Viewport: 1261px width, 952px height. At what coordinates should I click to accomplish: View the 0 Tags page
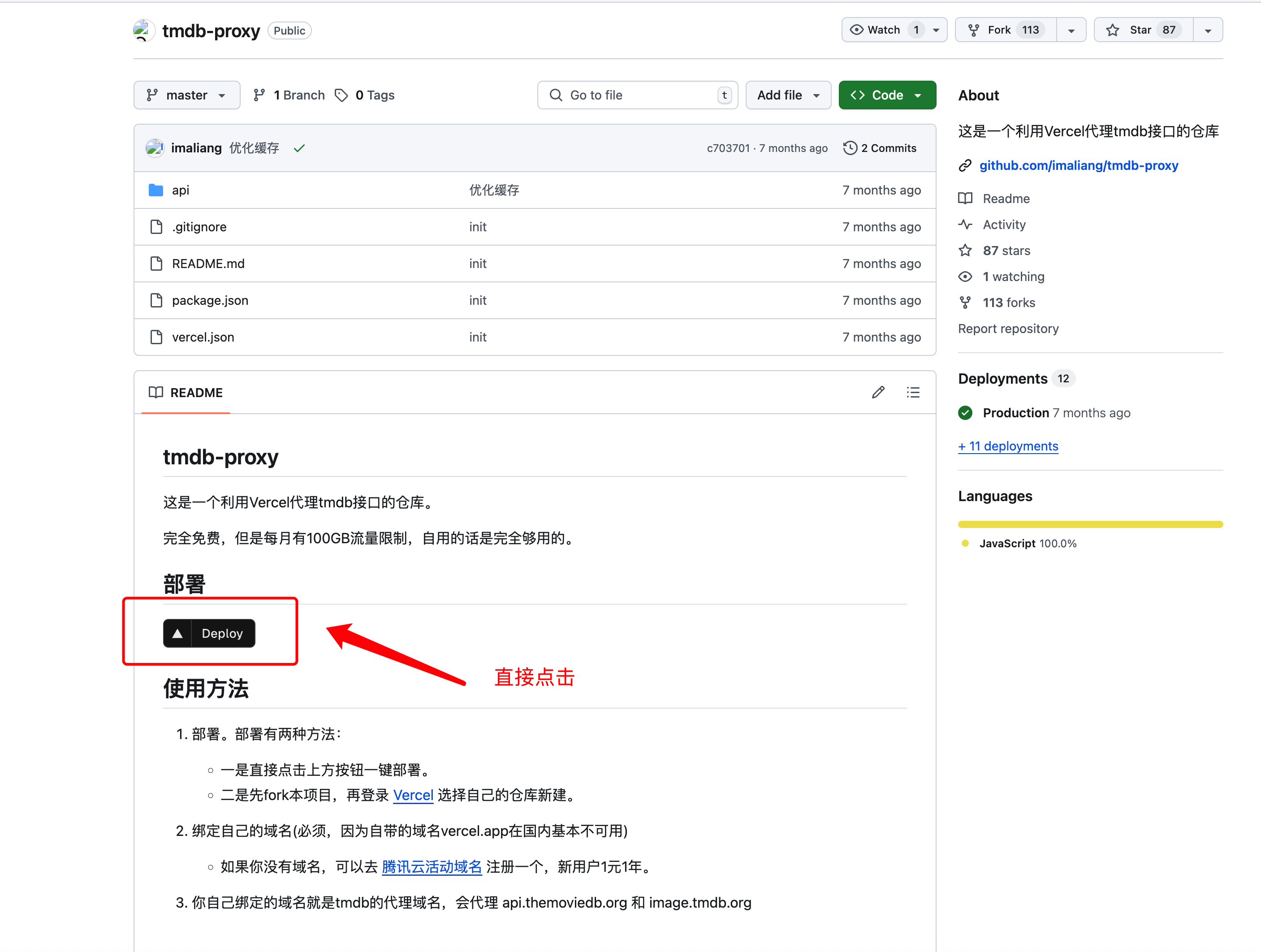click(365, 95)
